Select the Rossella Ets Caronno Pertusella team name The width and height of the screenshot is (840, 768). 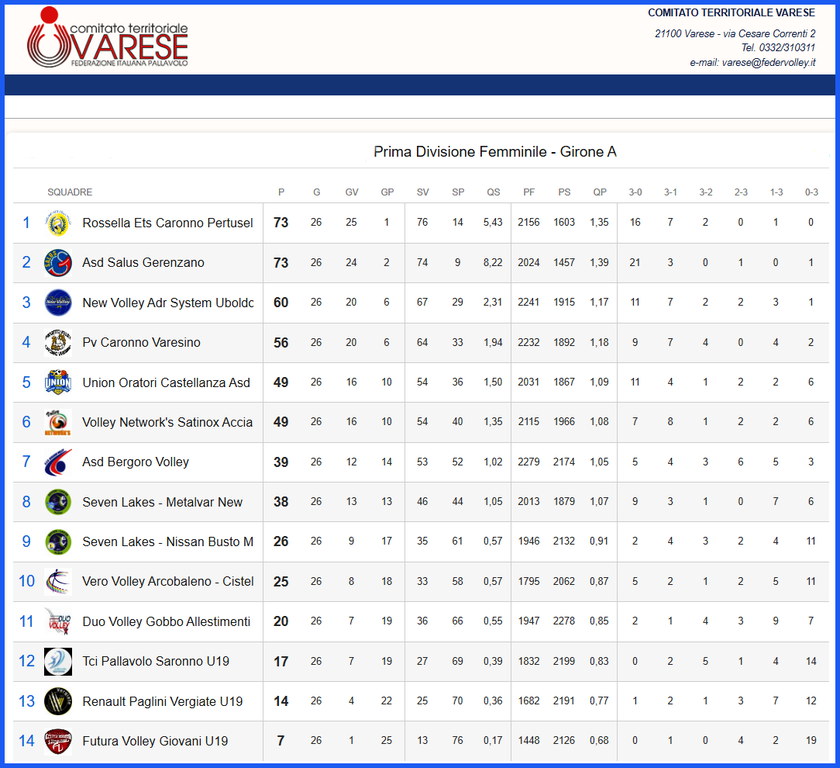point(168,223)
